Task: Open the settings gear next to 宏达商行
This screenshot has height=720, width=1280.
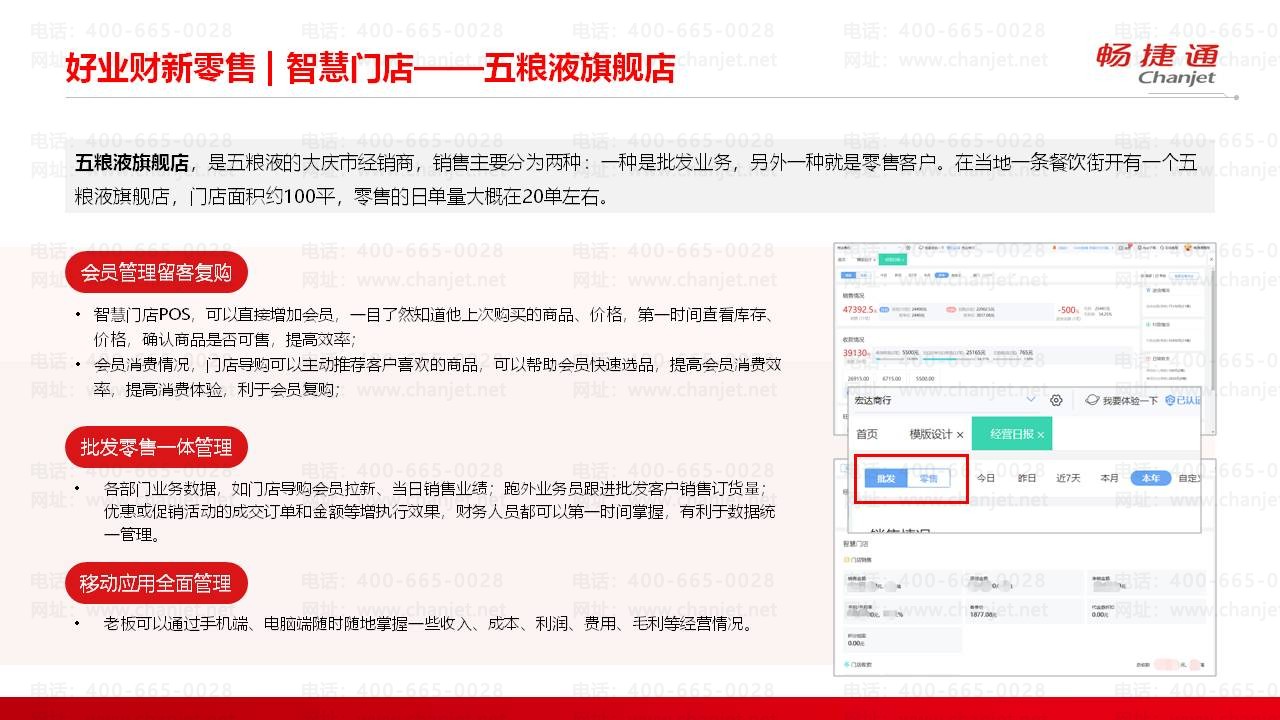Action: pyautogui.click(x=1056, y=400)
